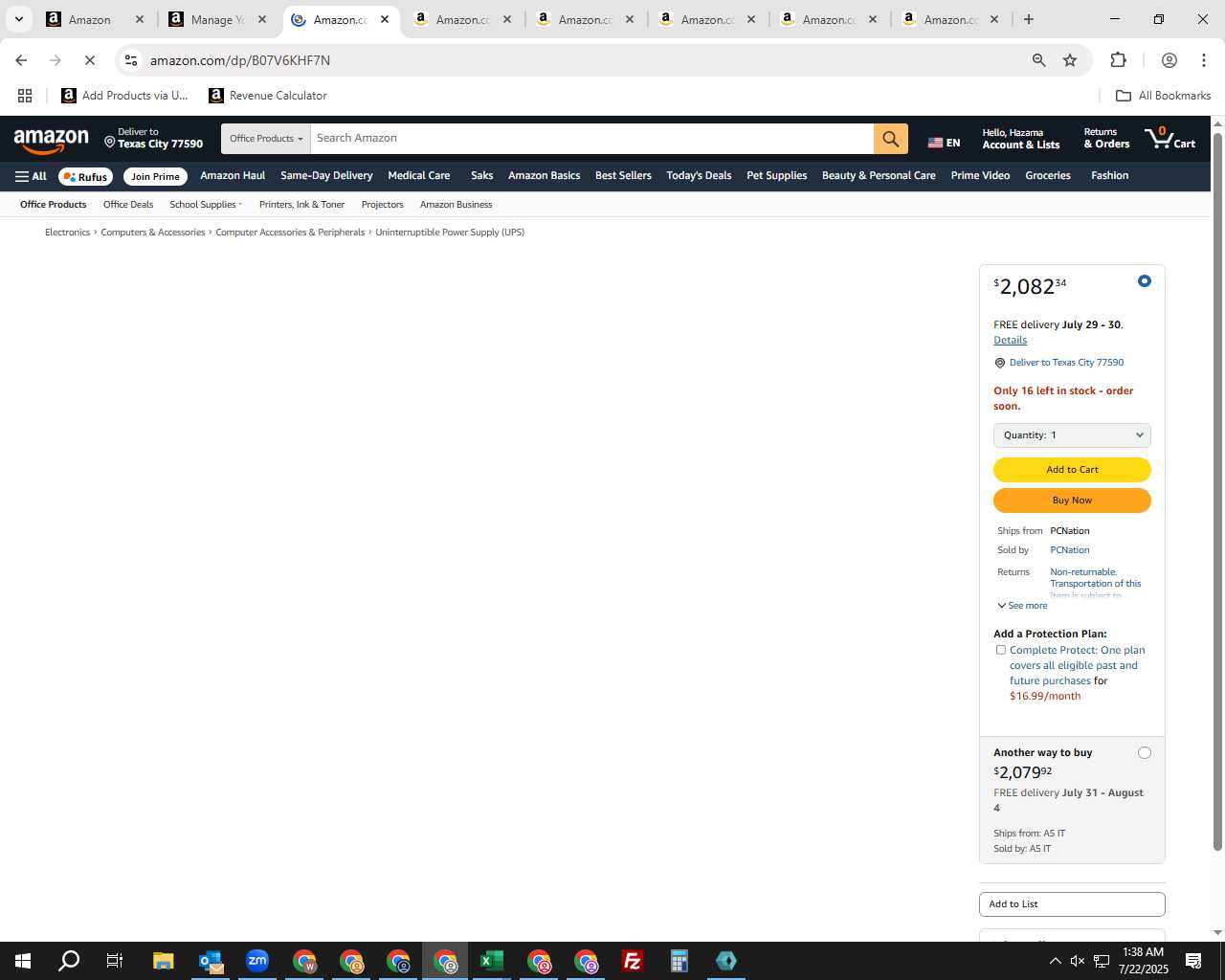Click the delivery Details link

(x=1010, y=341)
